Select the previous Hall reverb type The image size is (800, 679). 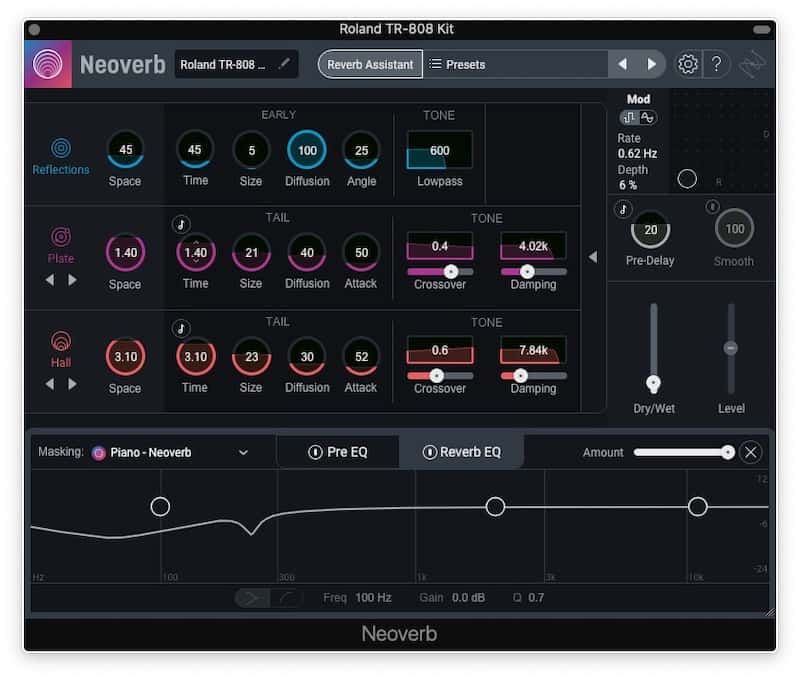click(x=49, y=384)
